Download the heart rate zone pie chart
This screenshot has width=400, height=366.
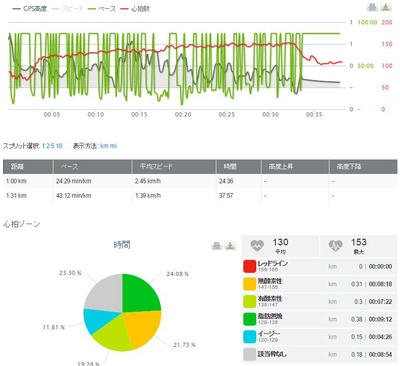230,246
